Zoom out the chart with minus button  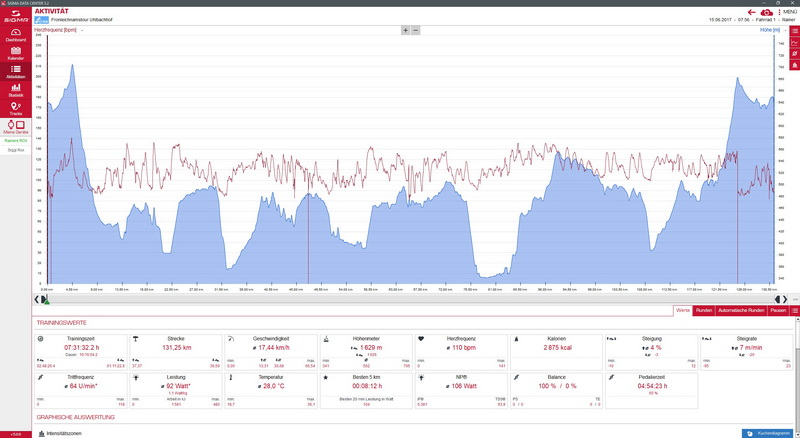(x=416, y=30)
